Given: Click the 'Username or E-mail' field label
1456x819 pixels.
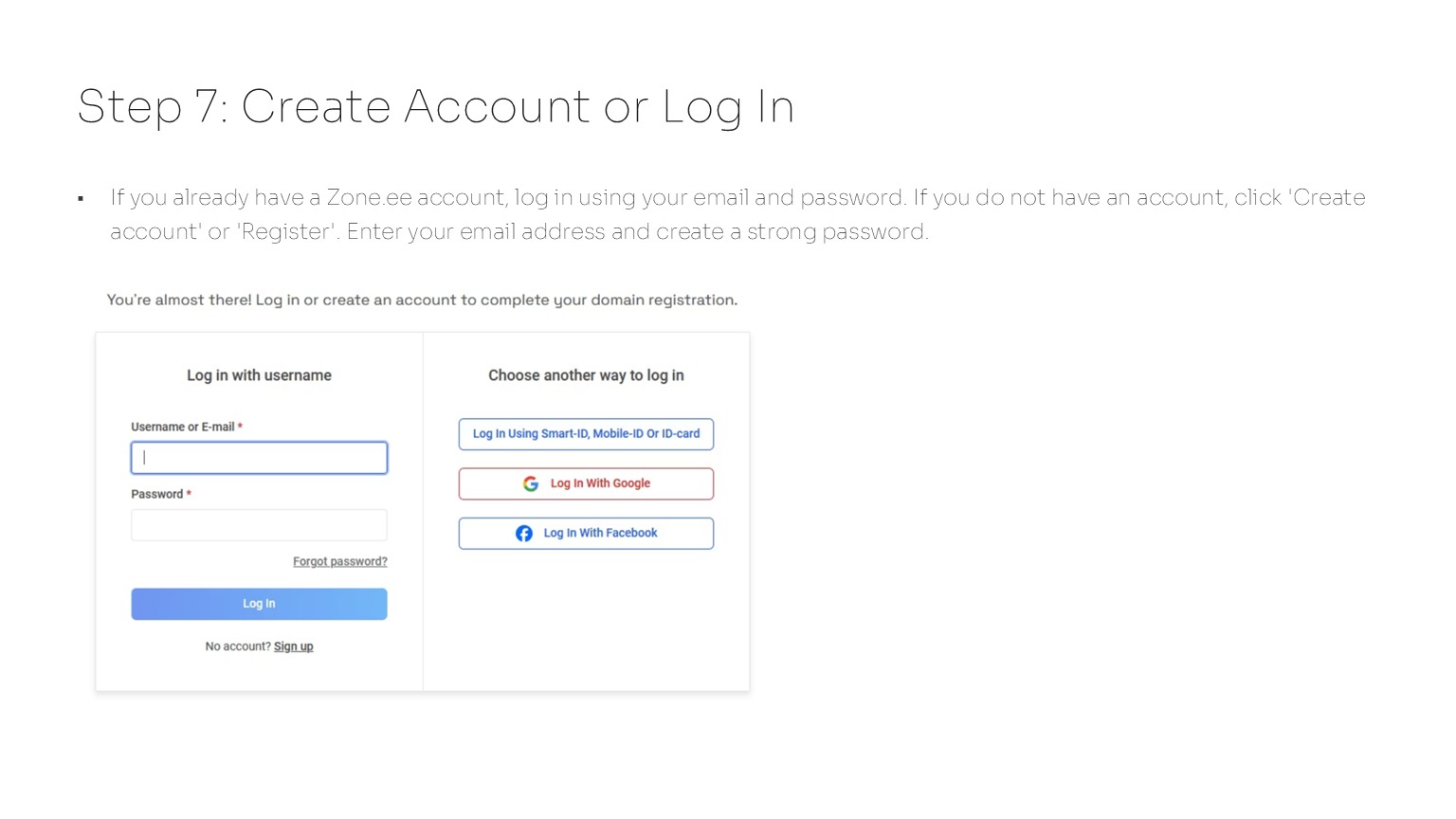Looking at the screenshot, I should click(182, 428).
